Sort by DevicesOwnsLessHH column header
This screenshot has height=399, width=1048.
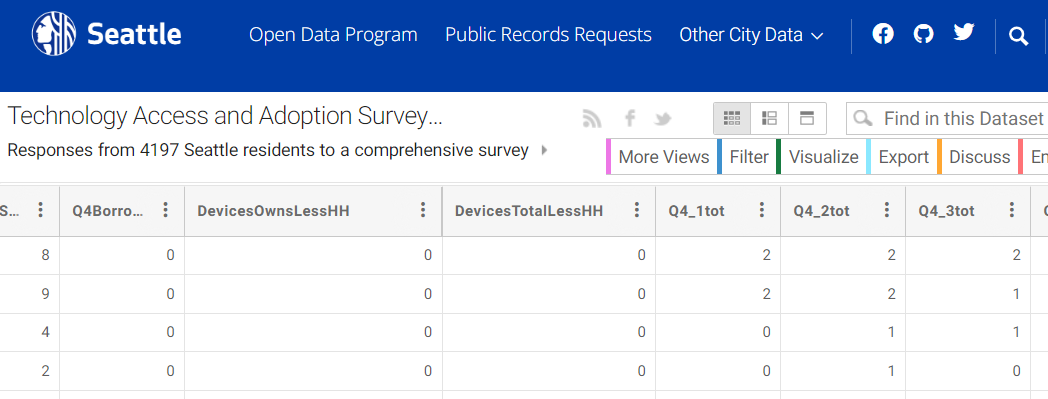(x=273, y=211)
